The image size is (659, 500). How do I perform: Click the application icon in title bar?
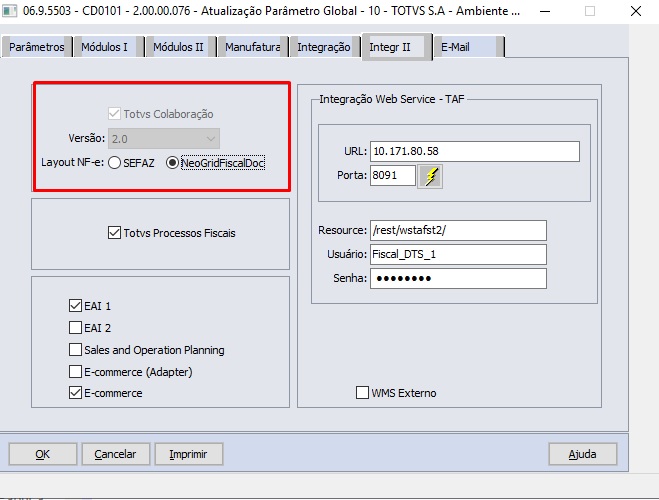click(9, 11)
